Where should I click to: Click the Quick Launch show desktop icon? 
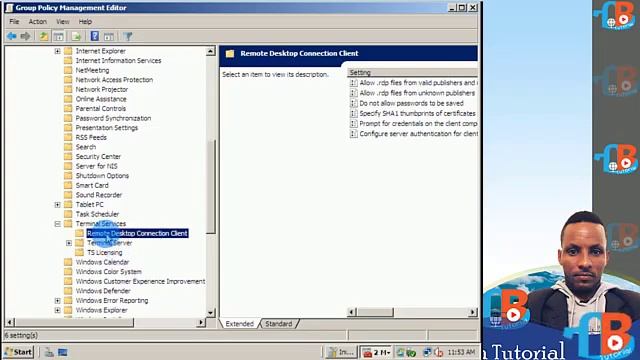click(49, 352)
